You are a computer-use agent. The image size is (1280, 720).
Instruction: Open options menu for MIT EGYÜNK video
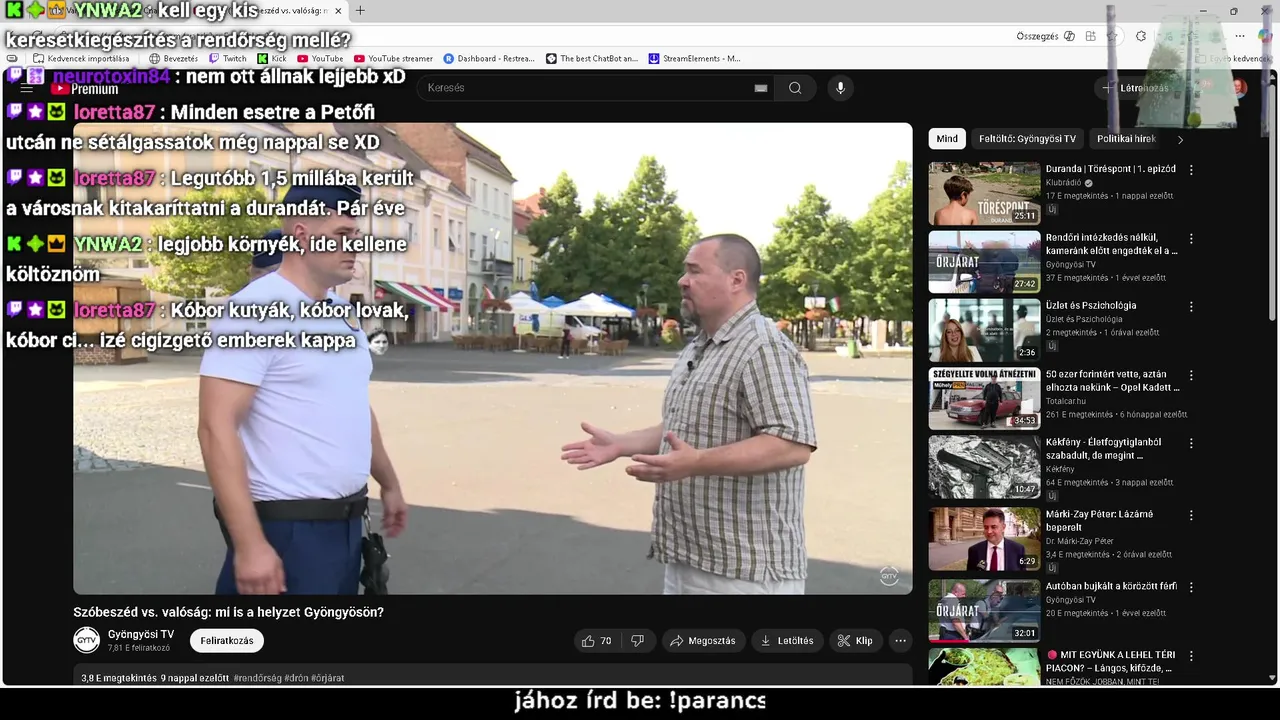1191,657
